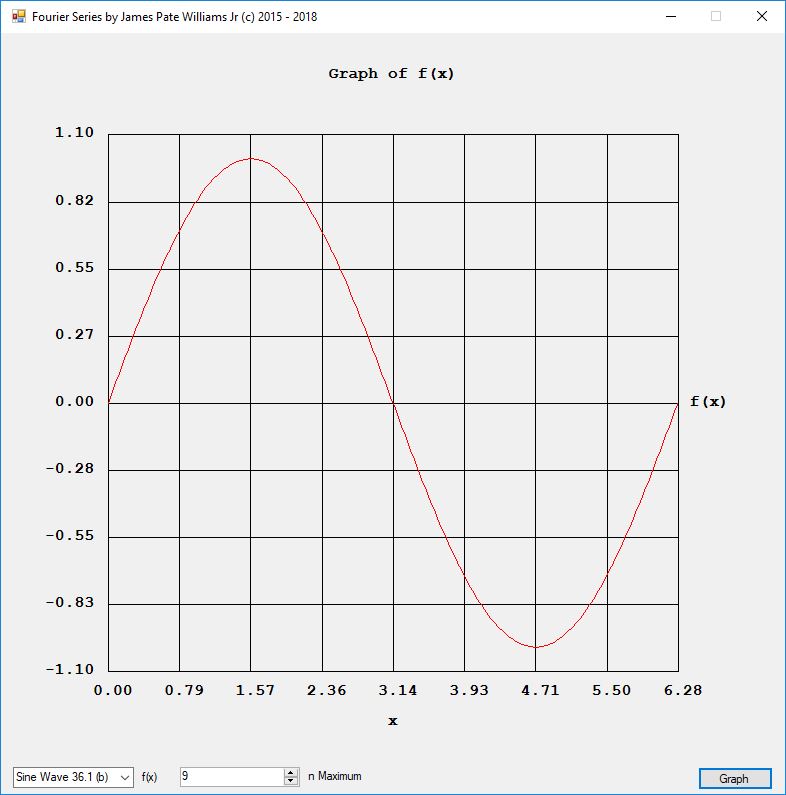This screenshot has height=795, width=786.
Task: Minimize the Fourier Series window
Action: pyautogui.click(x=671, y=17)
